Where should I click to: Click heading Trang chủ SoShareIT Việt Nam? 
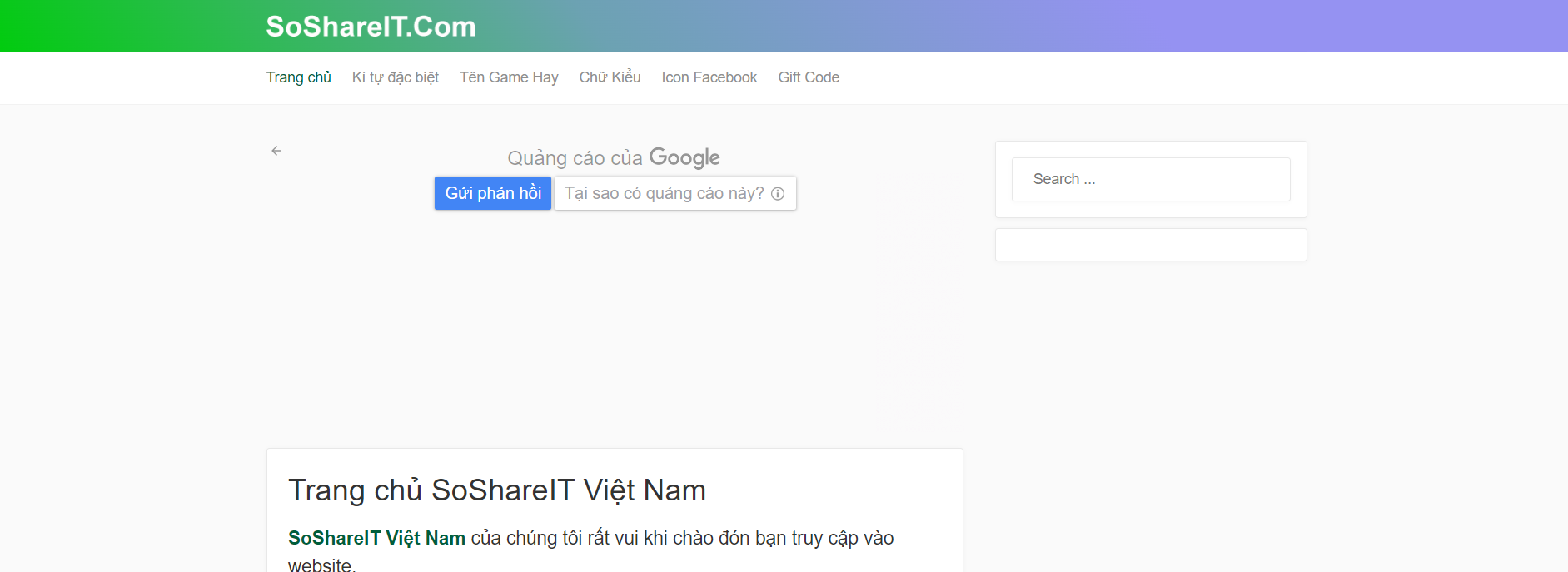tap(497, 490)
